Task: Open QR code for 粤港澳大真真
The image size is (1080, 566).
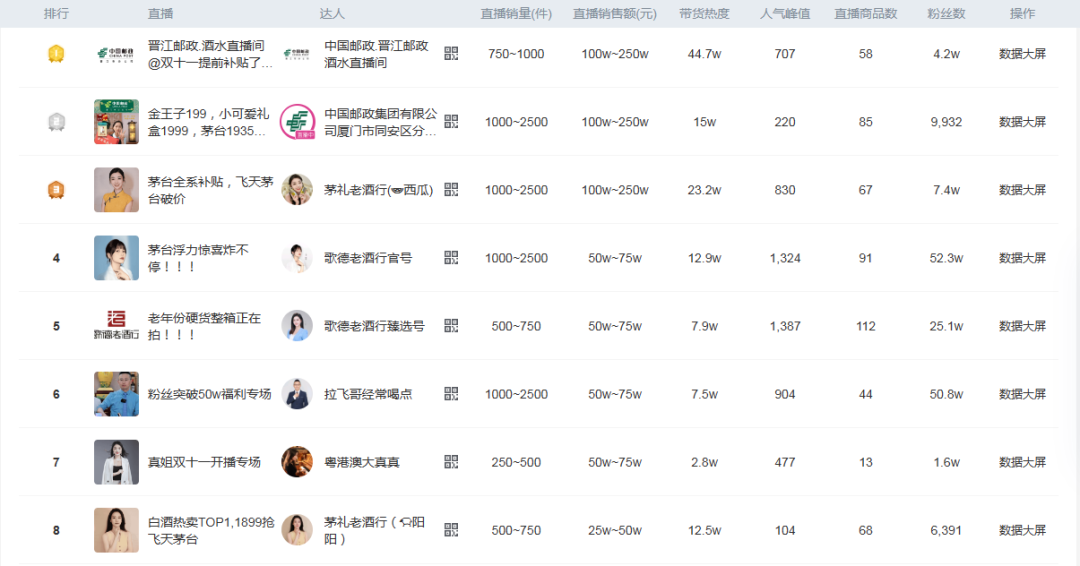Action: tap(451, 462)
